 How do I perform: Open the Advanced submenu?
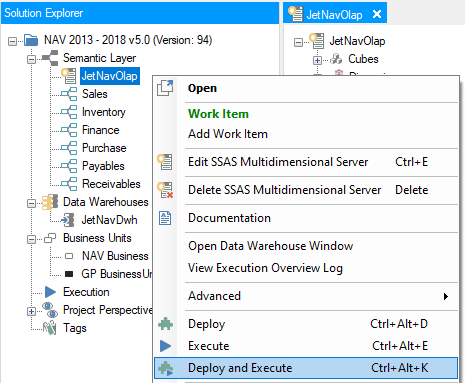point(306,296)
